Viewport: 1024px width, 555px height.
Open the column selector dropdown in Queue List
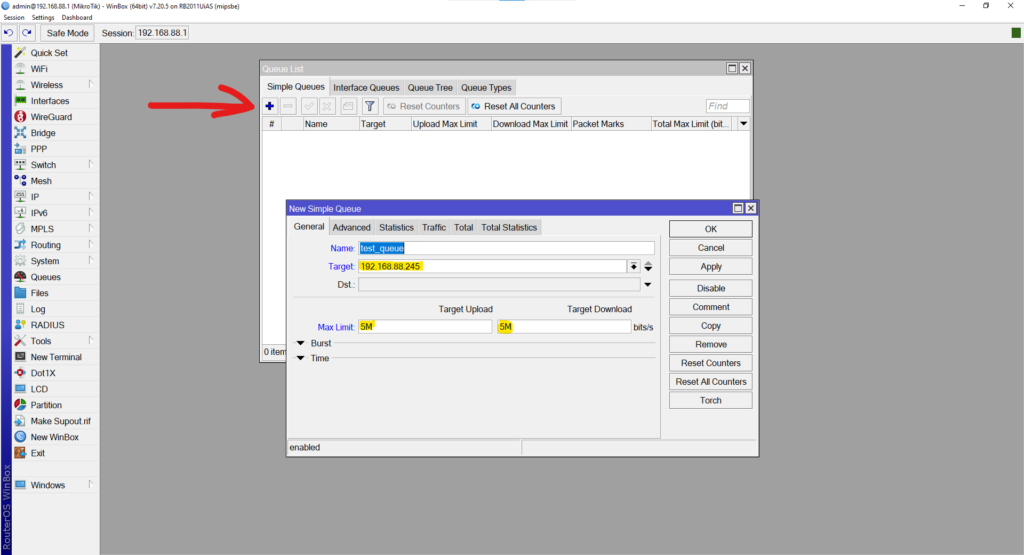743,124
